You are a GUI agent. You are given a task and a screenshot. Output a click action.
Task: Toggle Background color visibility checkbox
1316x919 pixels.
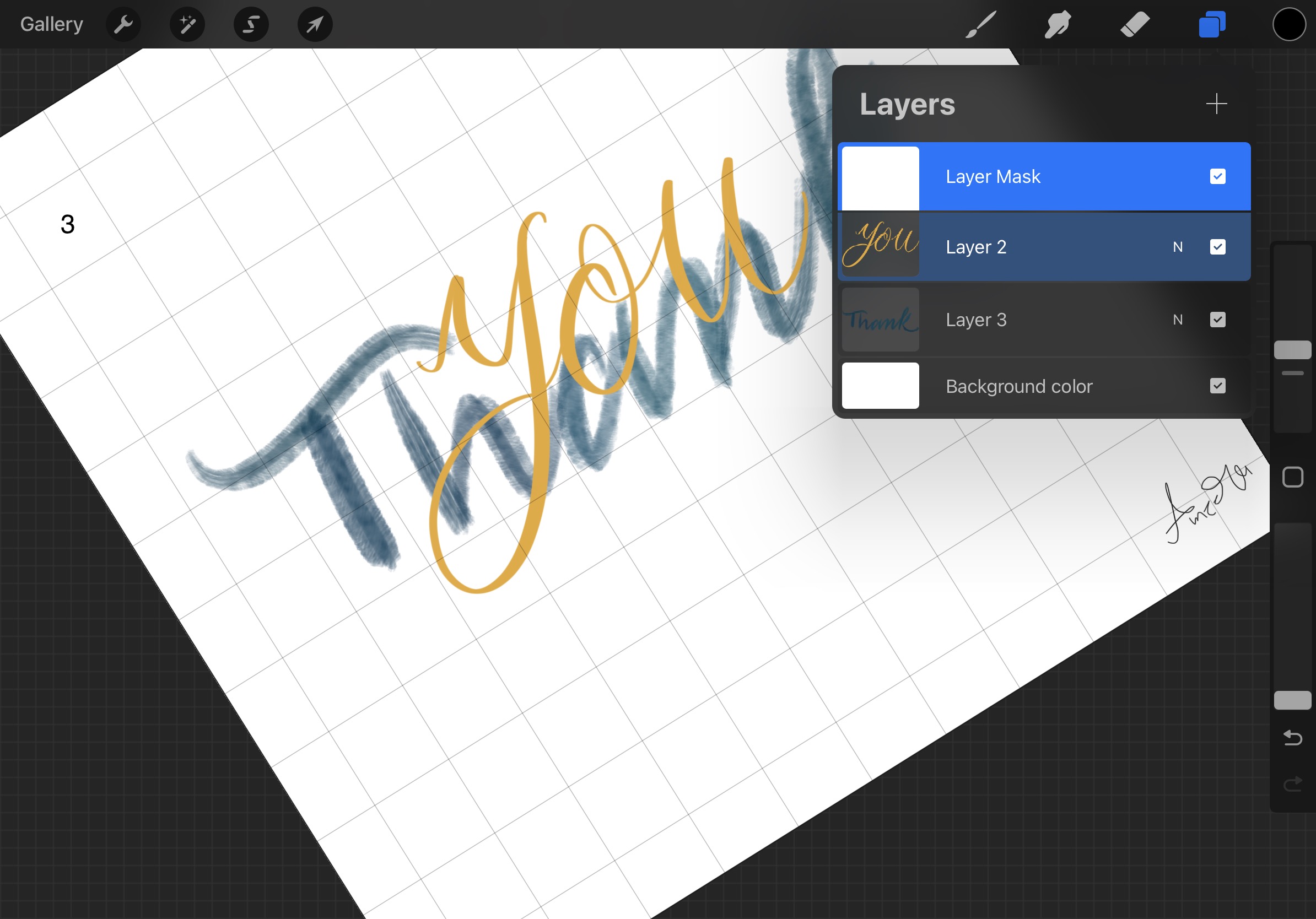[x=1217, y=386]
